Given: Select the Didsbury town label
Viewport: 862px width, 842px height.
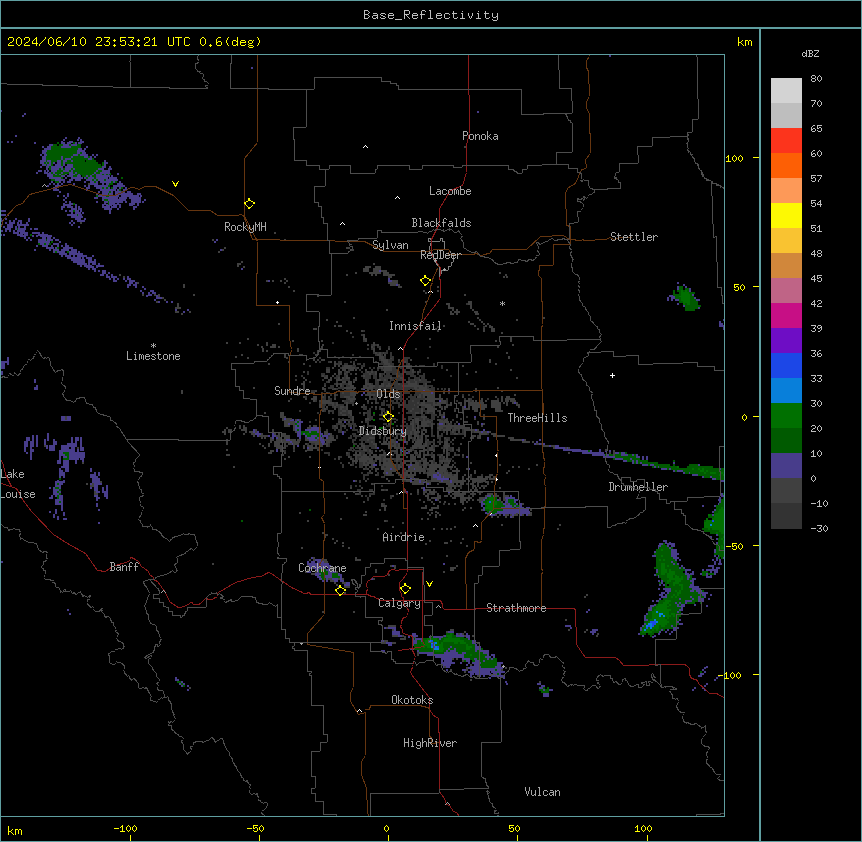Looking at the screenshot, I should pos(383,431).
